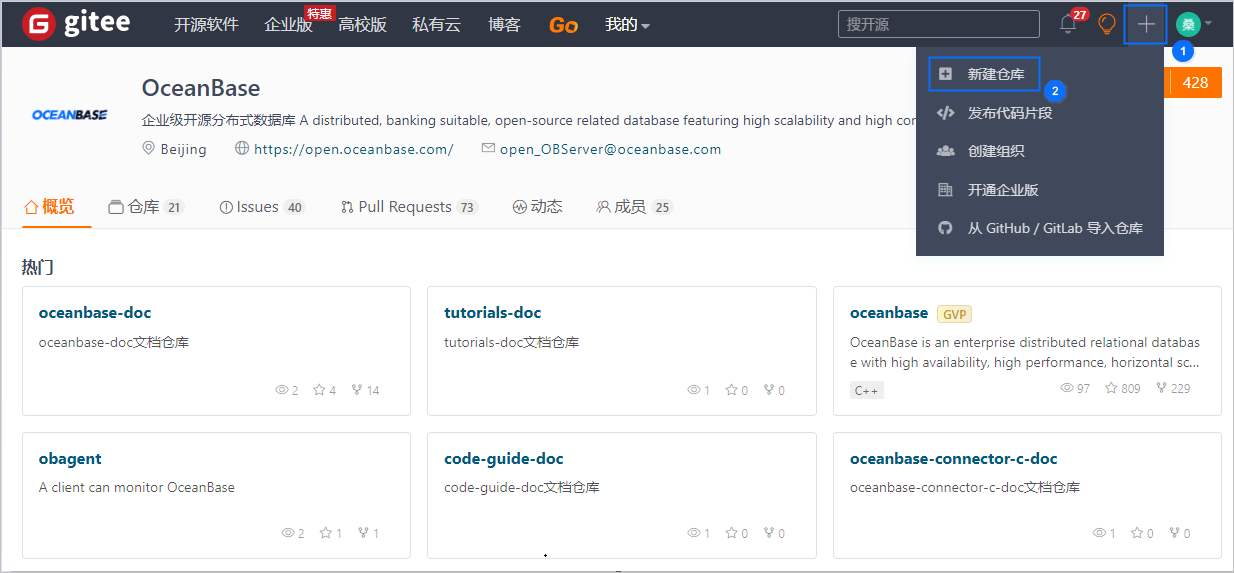1234x573 pixels.
Task: Click the star count 809 on oceanbase card
Action: point(1130,388)
